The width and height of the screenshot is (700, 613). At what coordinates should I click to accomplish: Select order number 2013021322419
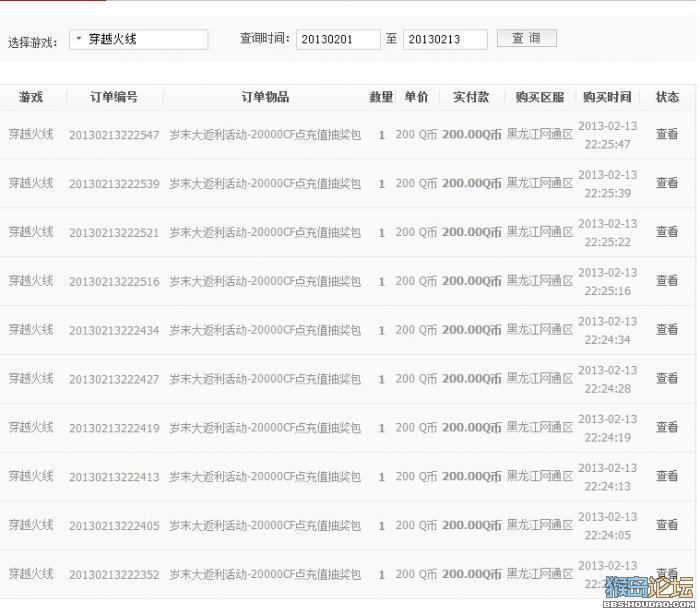[114, 428]
